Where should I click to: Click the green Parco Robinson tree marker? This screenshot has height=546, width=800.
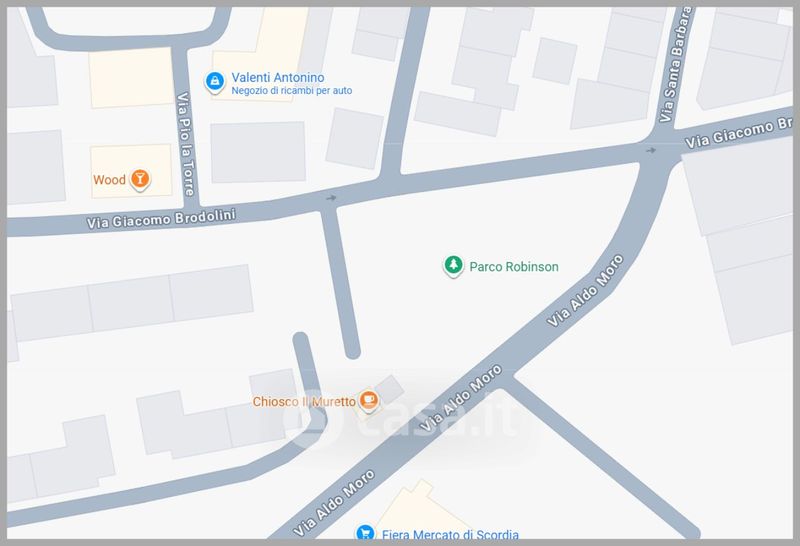click(453, 266)
